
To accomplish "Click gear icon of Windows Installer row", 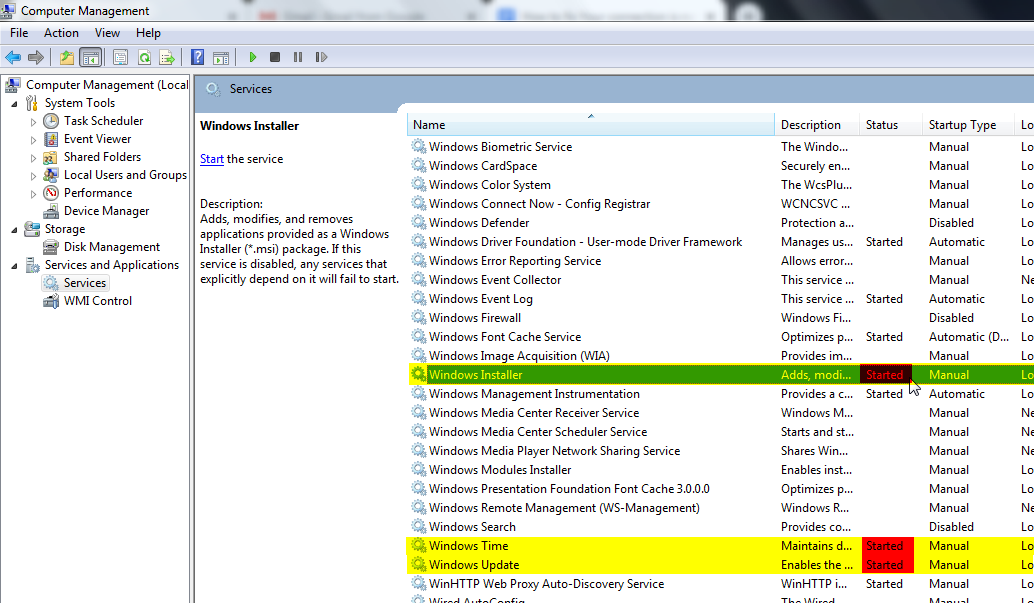I will click(418, 374).
